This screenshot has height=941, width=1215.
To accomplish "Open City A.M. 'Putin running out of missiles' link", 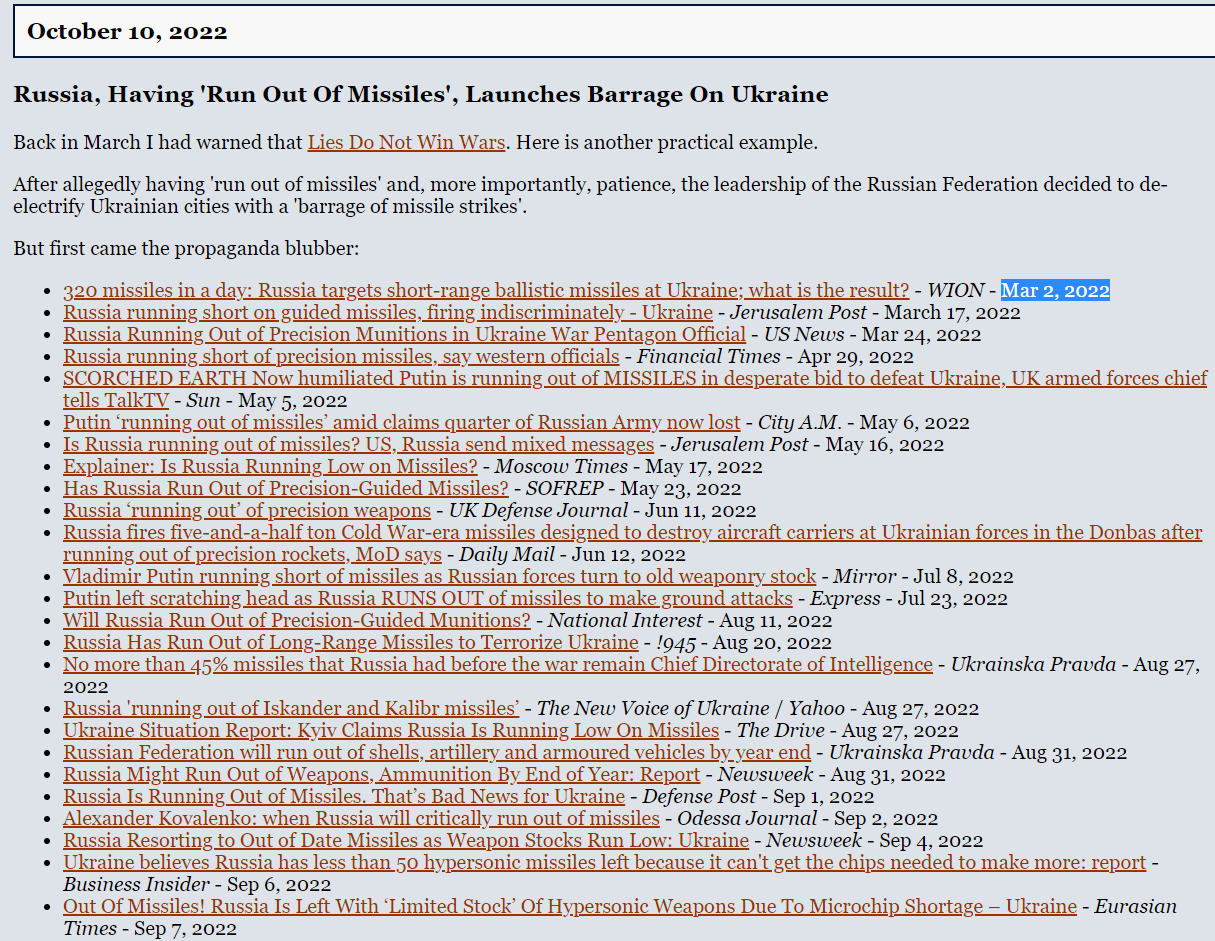I will click(402, 422).
